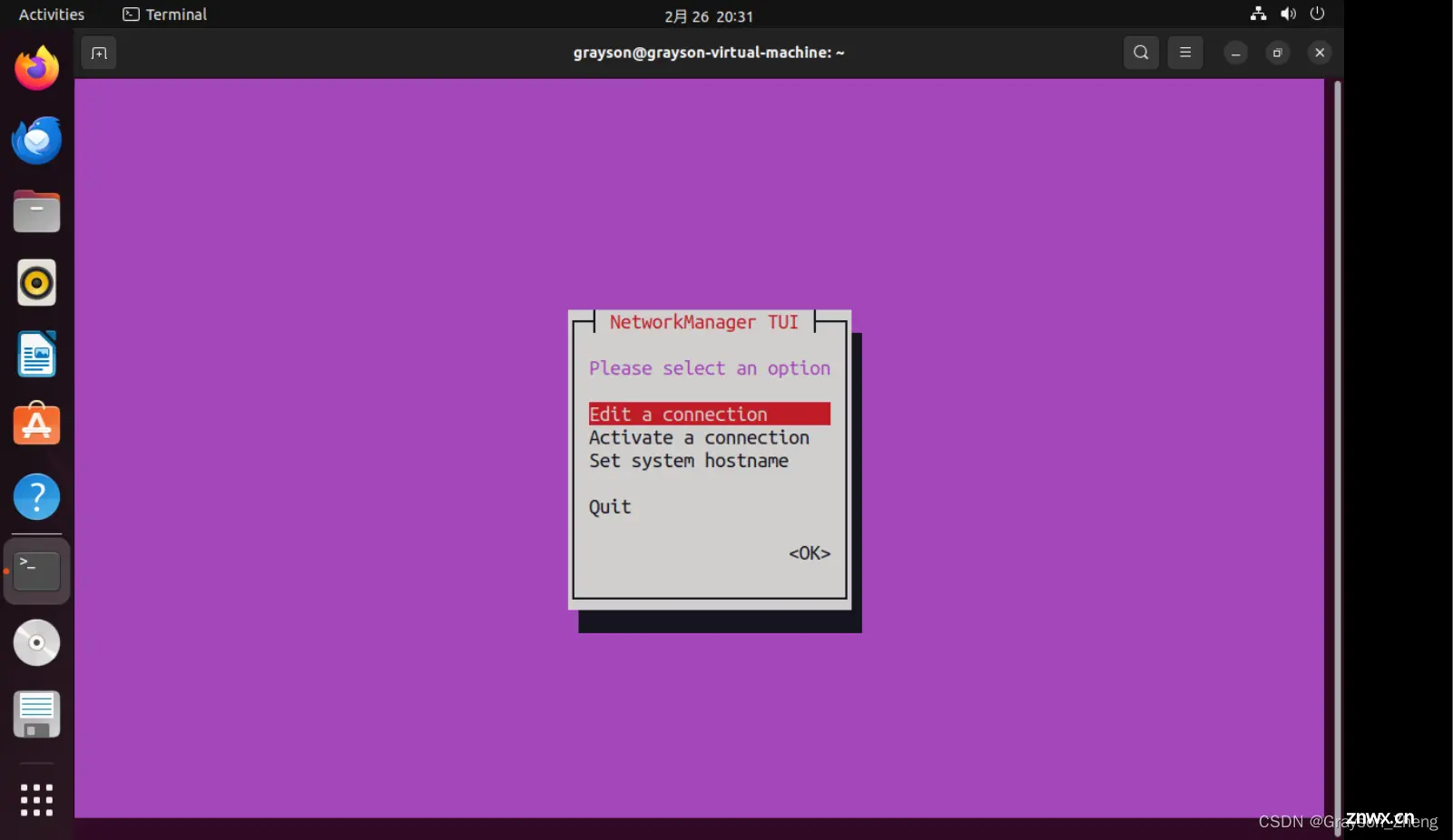
Task: Click the network status icon in top bar
Action: pyautogui.click(x=1258, y=14)
